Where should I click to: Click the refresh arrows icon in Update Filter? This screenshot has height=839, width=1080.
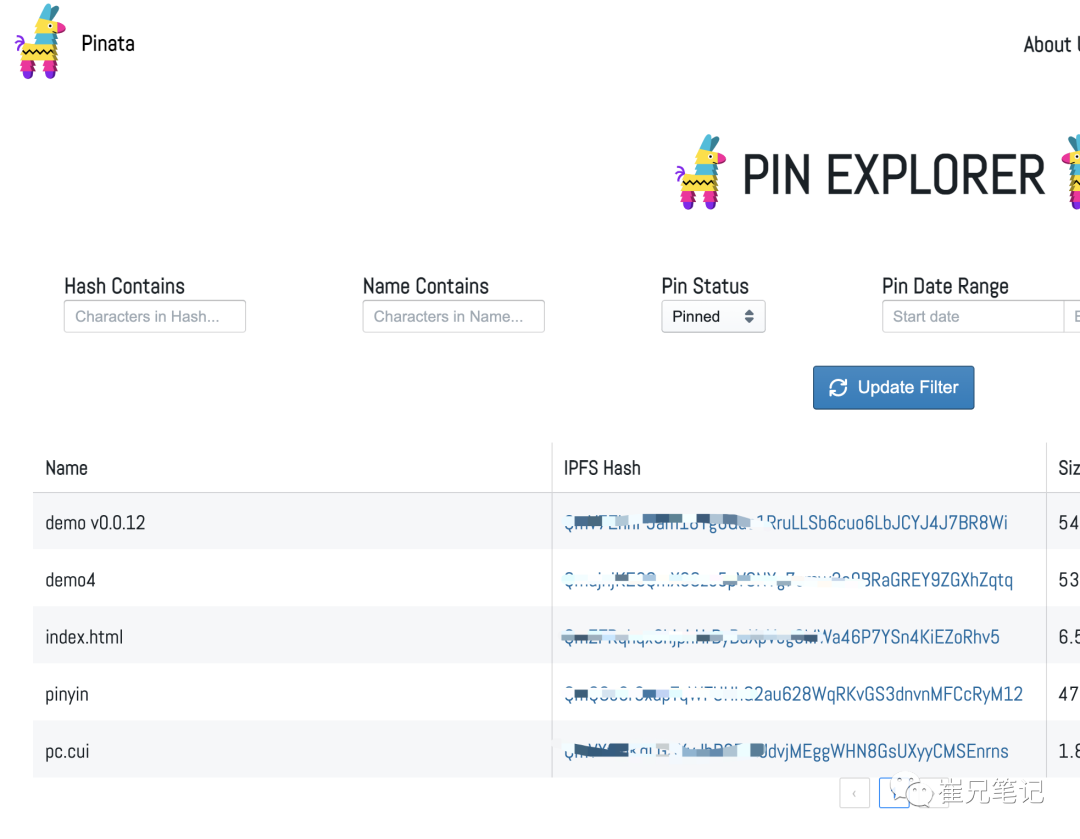click(x=838, y=388)
